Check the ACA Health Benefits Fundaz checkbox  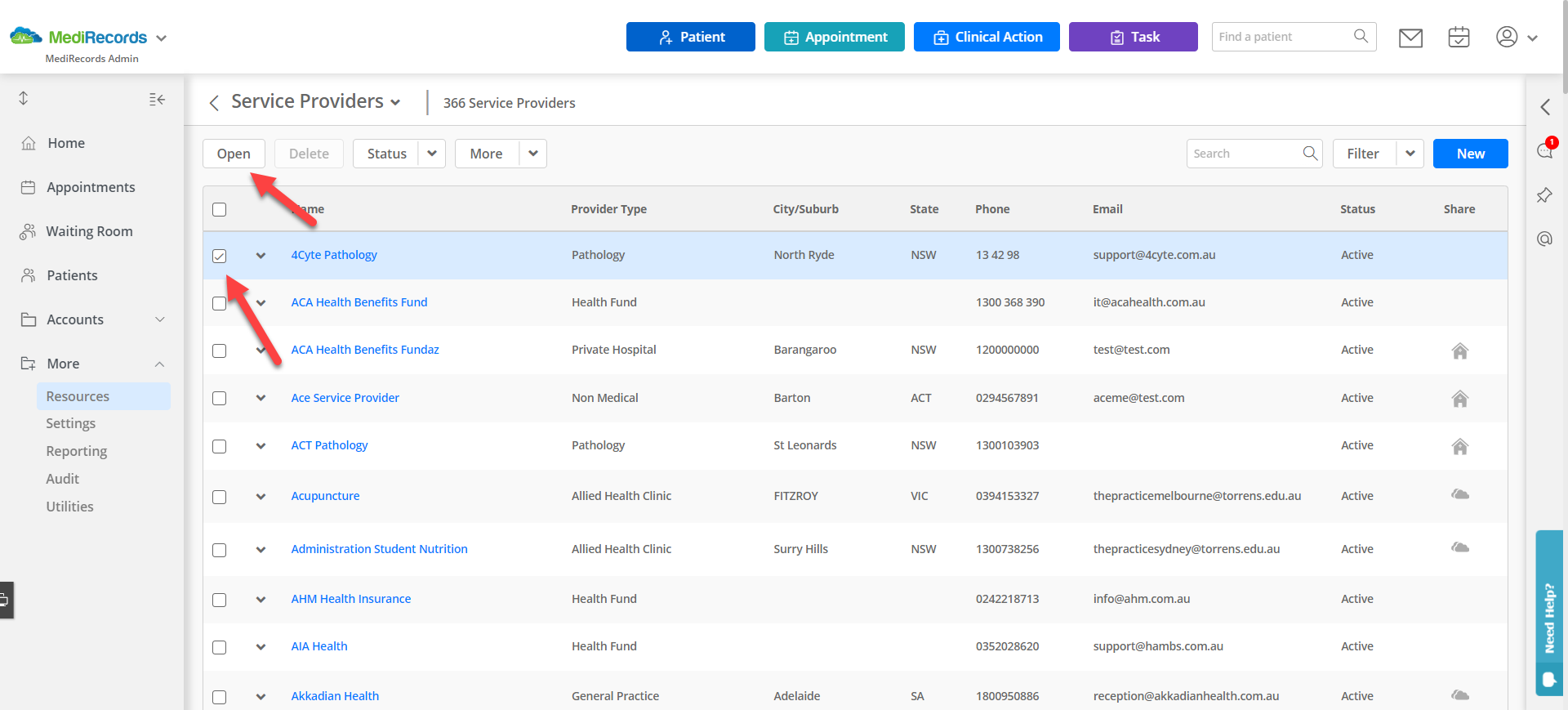(x=219, y=351)
